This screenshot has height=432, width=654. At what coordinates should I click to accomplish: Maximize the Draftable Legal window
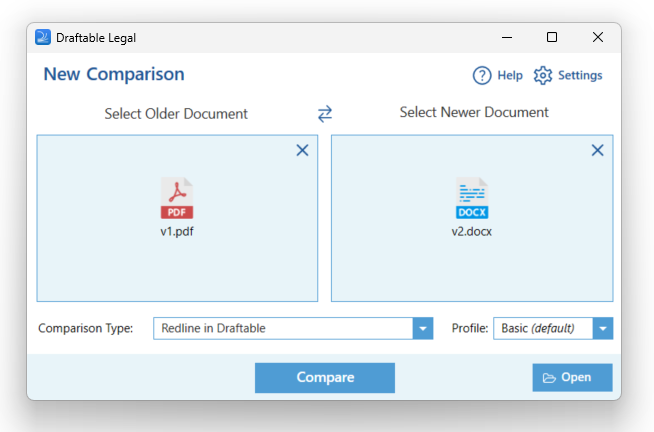click(x=552, y=37)
